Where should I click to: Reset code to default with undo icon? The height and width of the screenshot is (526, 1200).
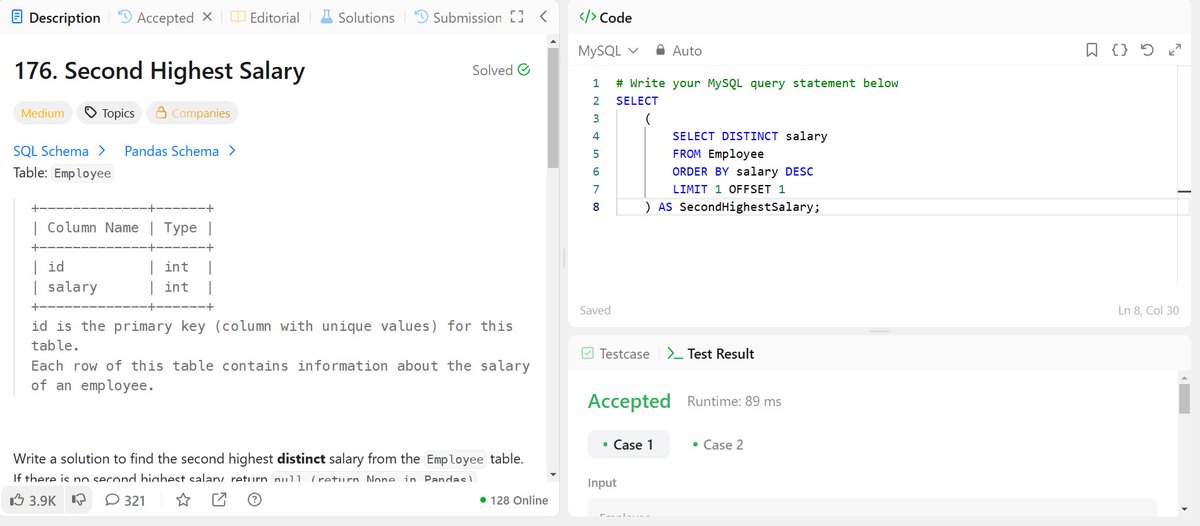[x=1147, y=50]
